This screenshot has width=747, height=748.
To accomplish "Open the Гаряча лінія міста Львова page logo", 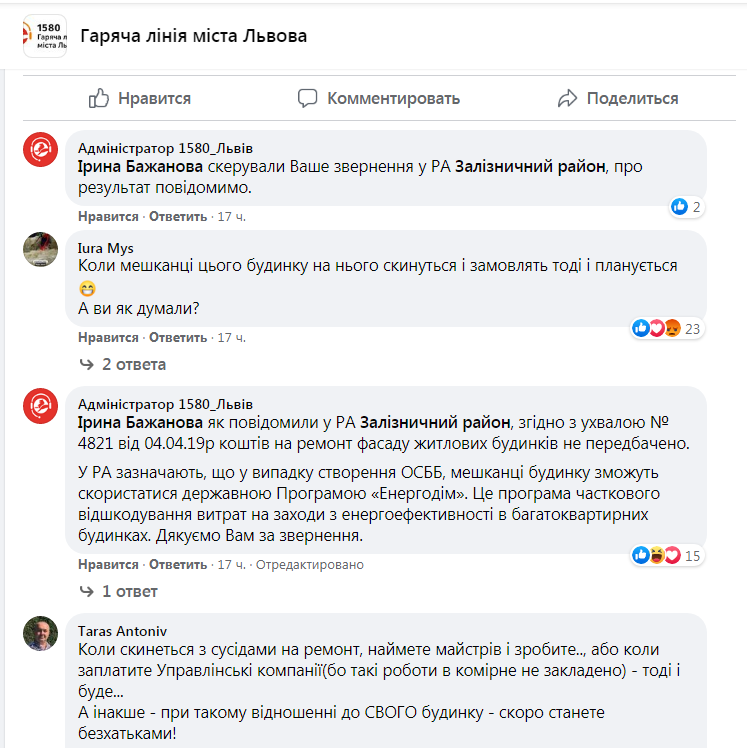I will [45, 36].
